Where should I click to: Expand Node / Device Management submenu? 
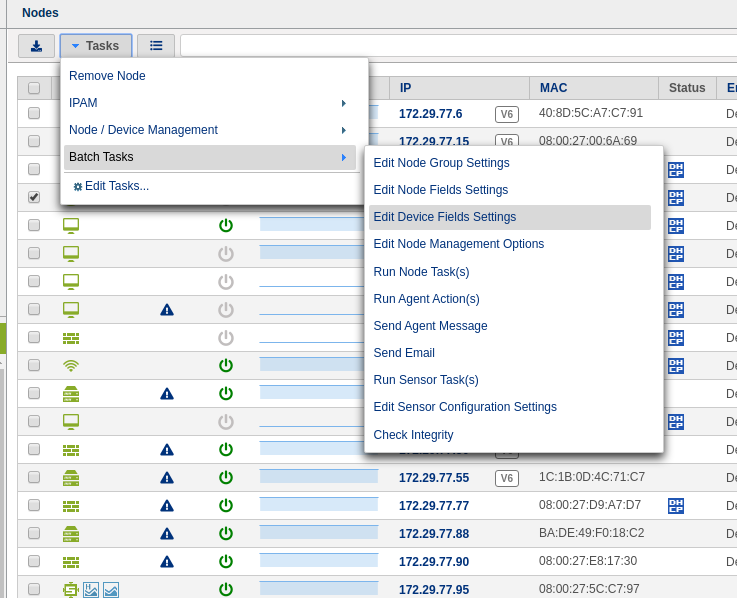pos(210,130)
